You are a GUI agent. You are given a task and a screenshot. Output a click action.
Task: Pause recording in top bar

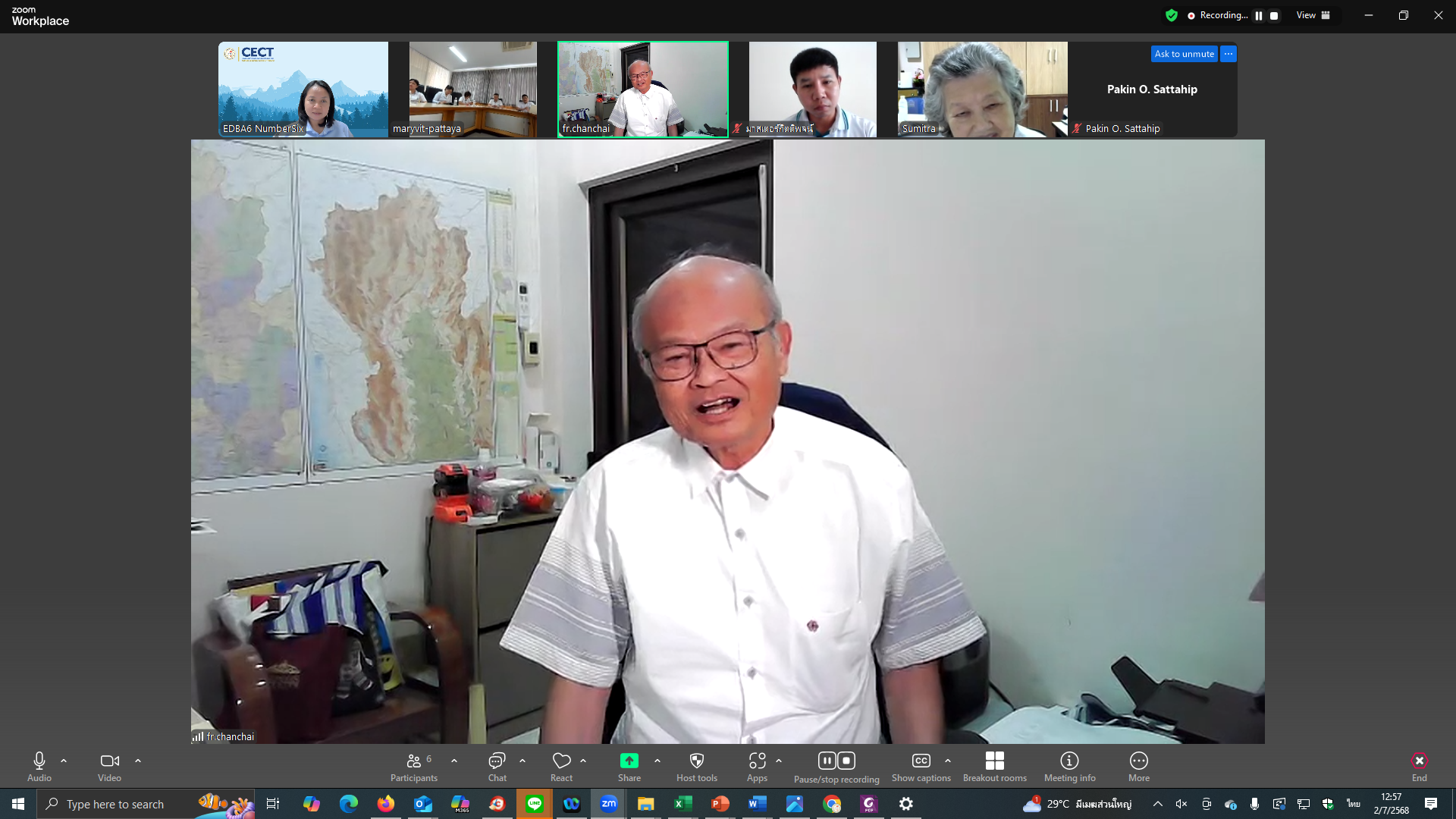tap(1259, 16)
